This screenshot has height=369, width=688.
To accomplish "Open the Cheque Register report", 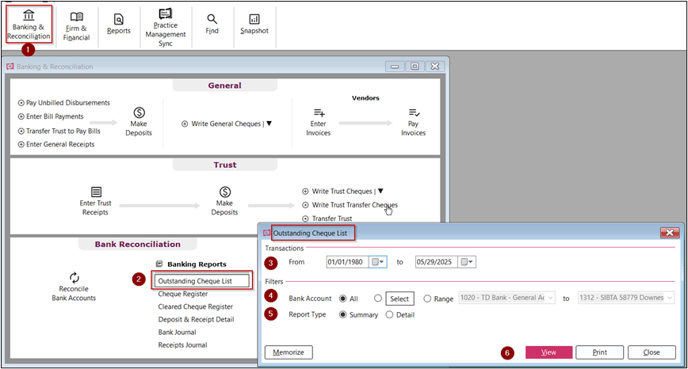I will 183,294.
